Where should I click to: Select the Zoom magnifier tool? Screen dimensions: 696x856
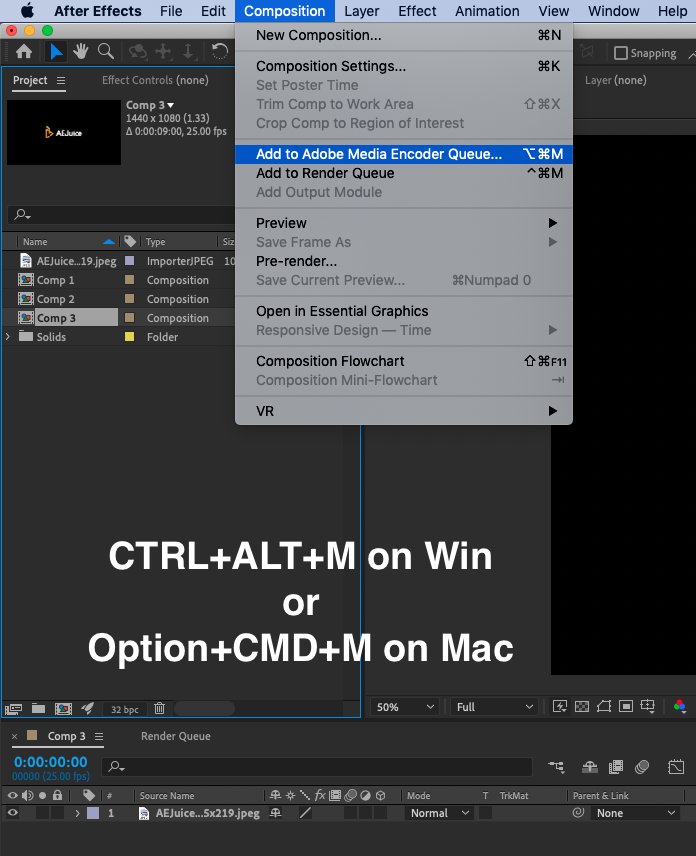106,52
